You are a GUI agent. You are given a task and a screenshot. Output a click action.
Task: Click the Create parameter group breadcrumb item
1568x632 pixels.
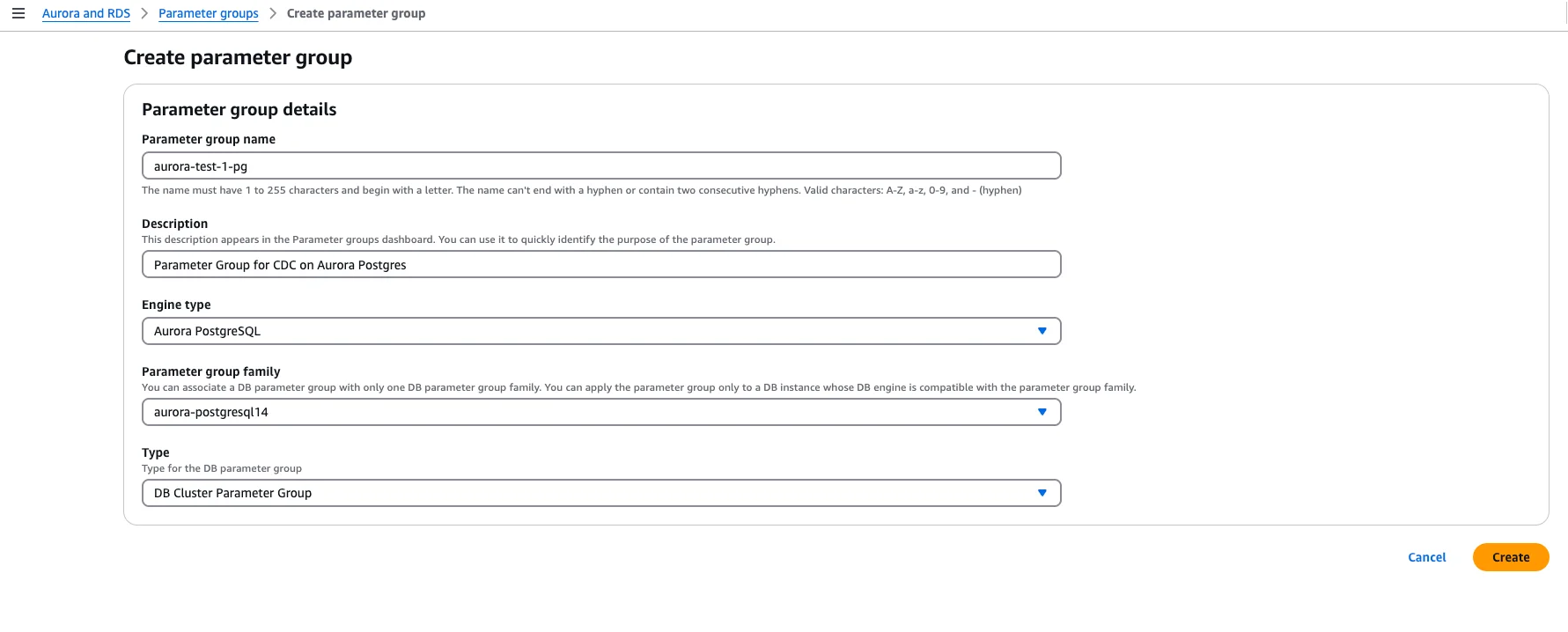pos(356,13)
